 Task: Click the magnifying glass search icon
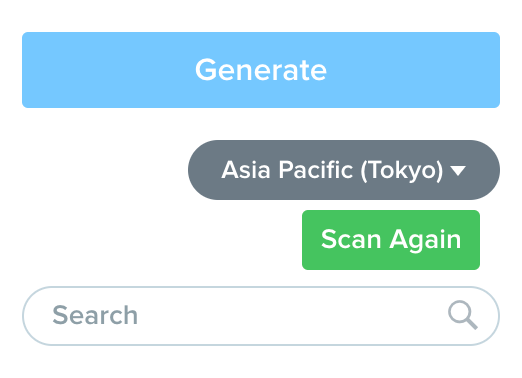click(463, 315)
